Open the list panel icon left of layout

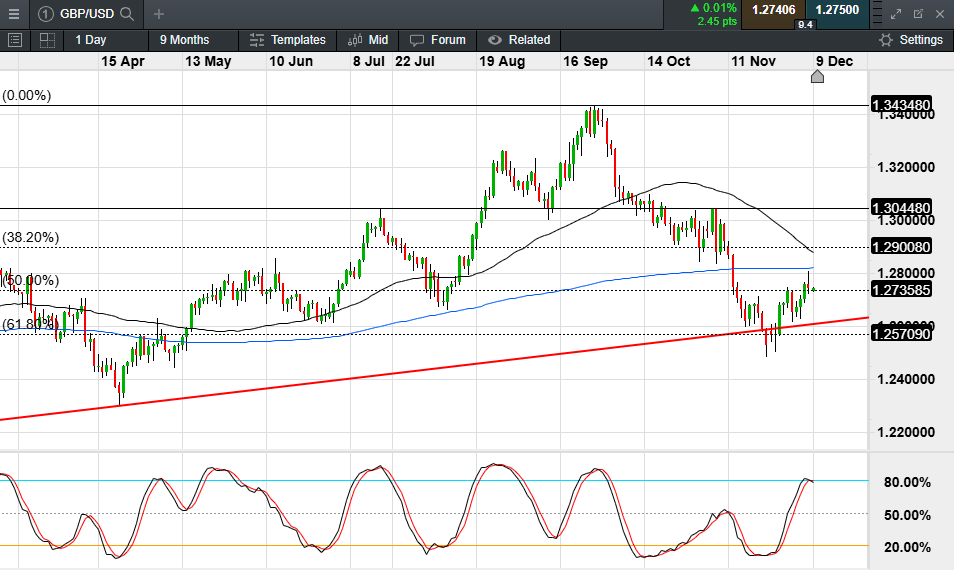point(15,40)
